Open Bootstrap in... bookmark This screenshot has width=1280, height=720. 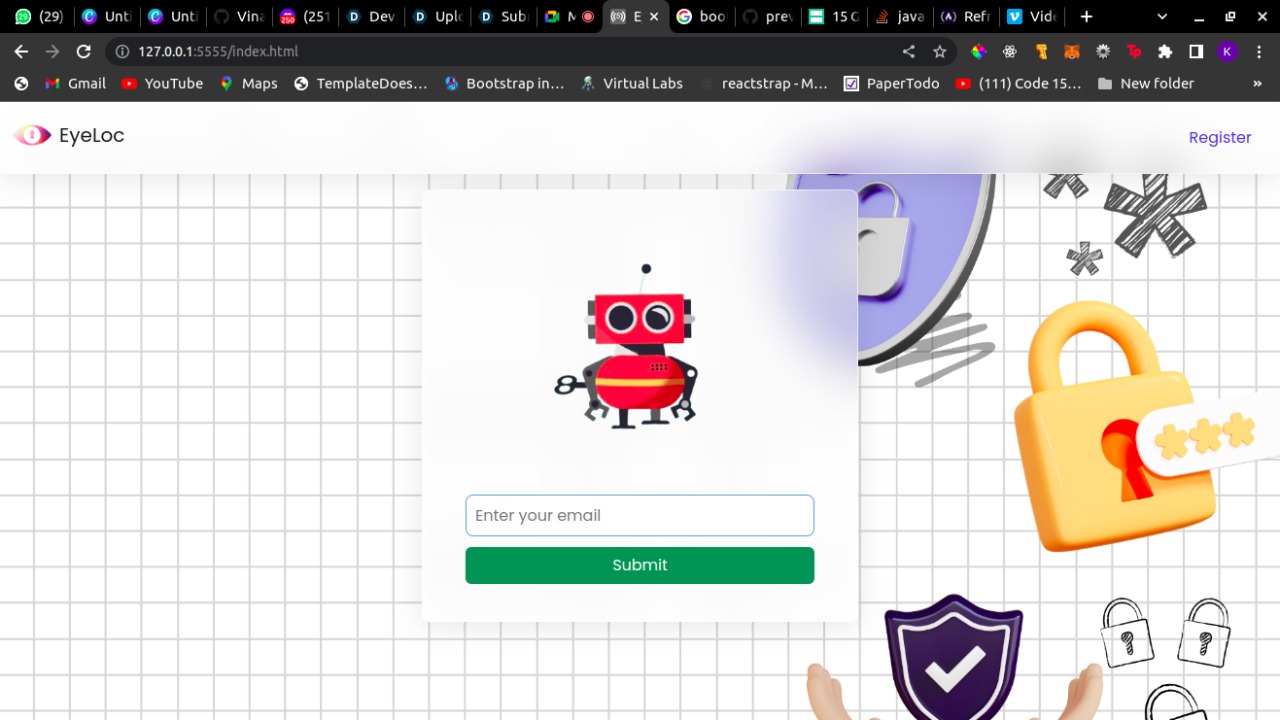(x=505, y=83)
